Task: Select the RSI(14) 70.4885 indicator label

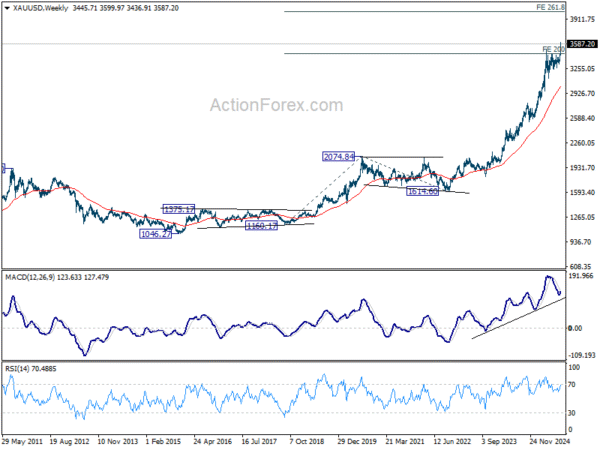Action: [31, 369]
